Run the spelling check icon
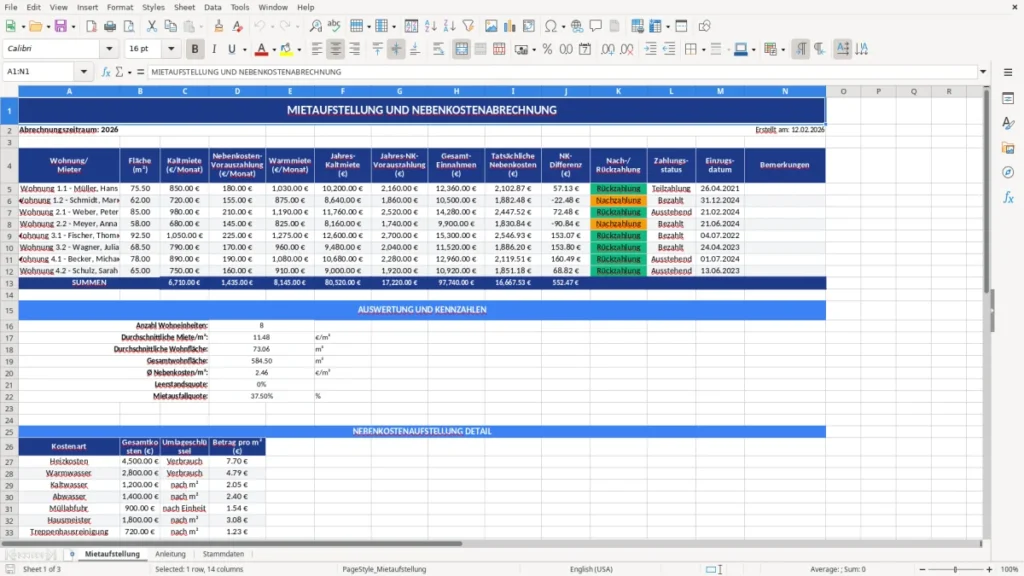This screenshot has height=576, width=1024. (x=334, y=26)
